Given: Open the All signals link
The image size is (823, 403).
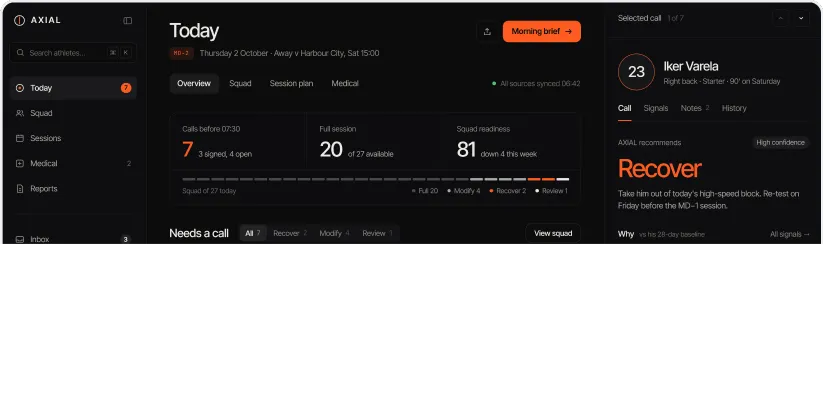Looking at the screenshot, I should click(x=789, y=234).
